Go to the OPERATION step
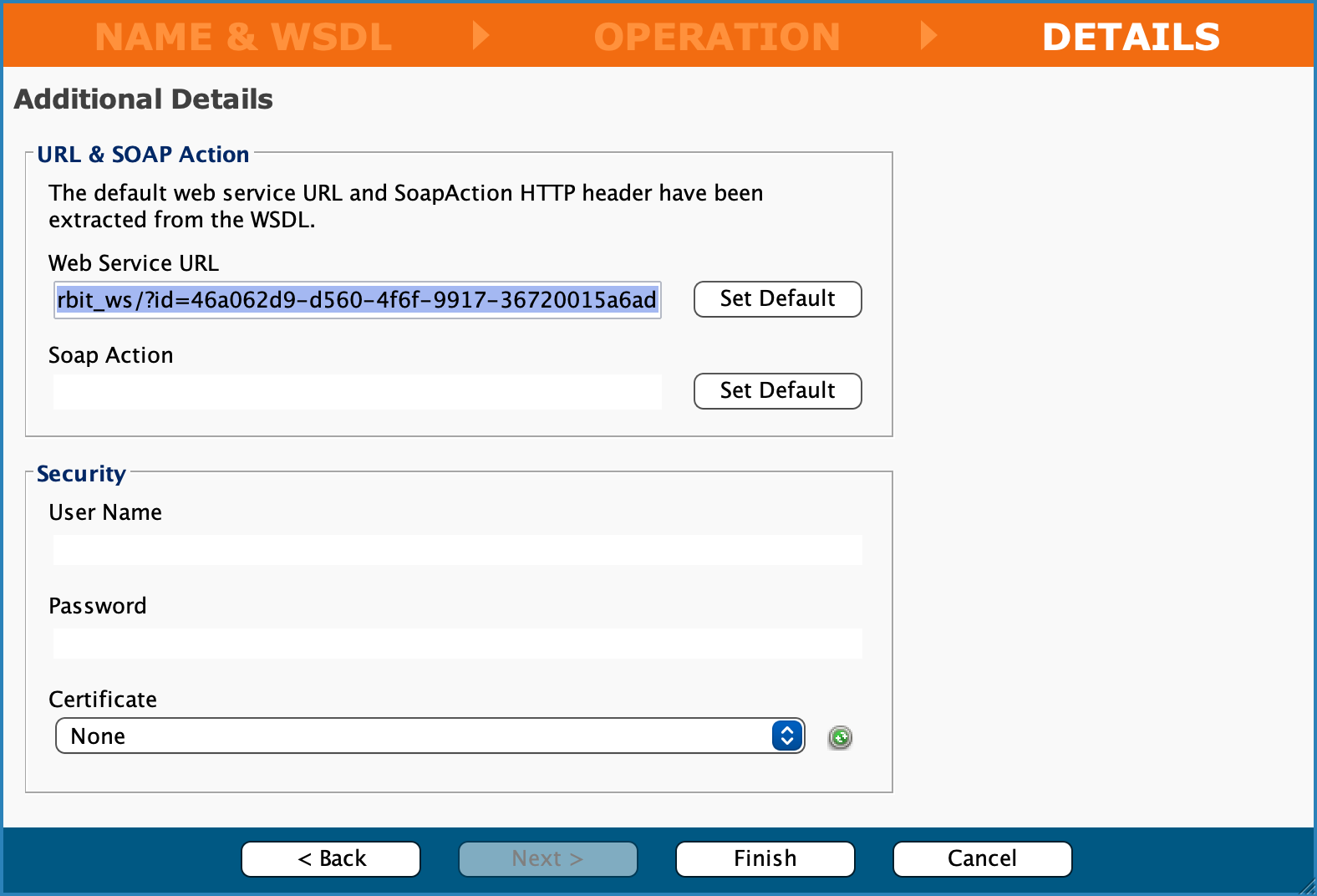 tap(717, 37)
